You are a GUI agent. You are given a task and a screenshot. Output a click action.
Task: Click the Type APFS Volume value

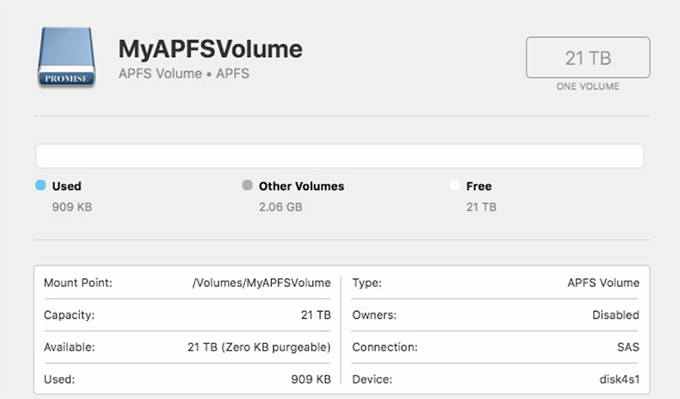(603, 283)
